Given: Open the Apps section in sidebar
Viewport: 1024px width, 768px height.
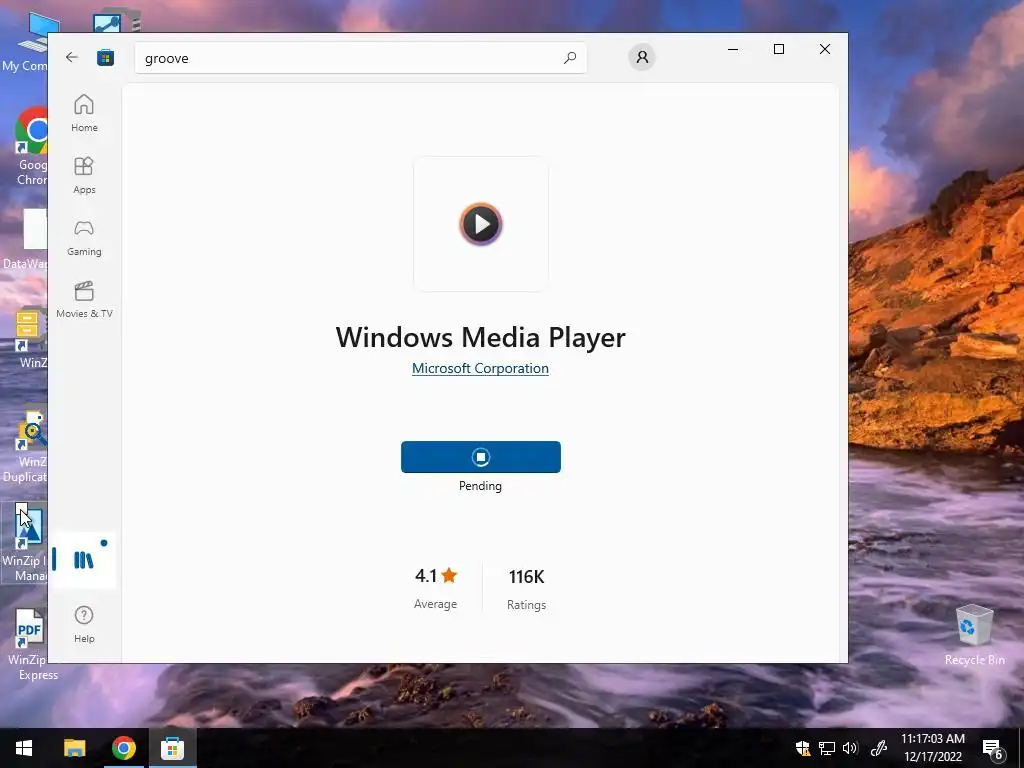Looking at the screenshot, I should pos(84,176).
